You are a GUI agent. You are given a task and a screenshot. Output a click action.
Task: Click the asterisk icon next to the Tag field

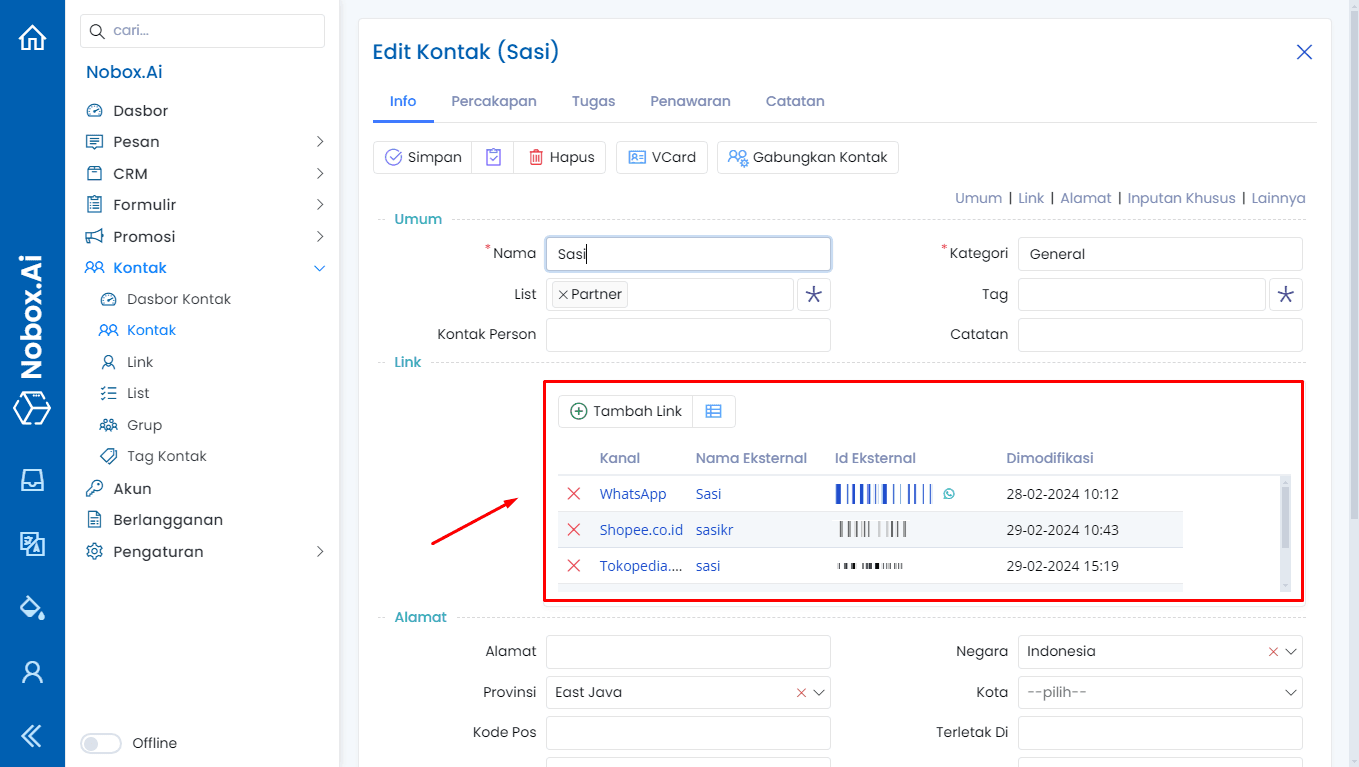tap(1285, 294)
